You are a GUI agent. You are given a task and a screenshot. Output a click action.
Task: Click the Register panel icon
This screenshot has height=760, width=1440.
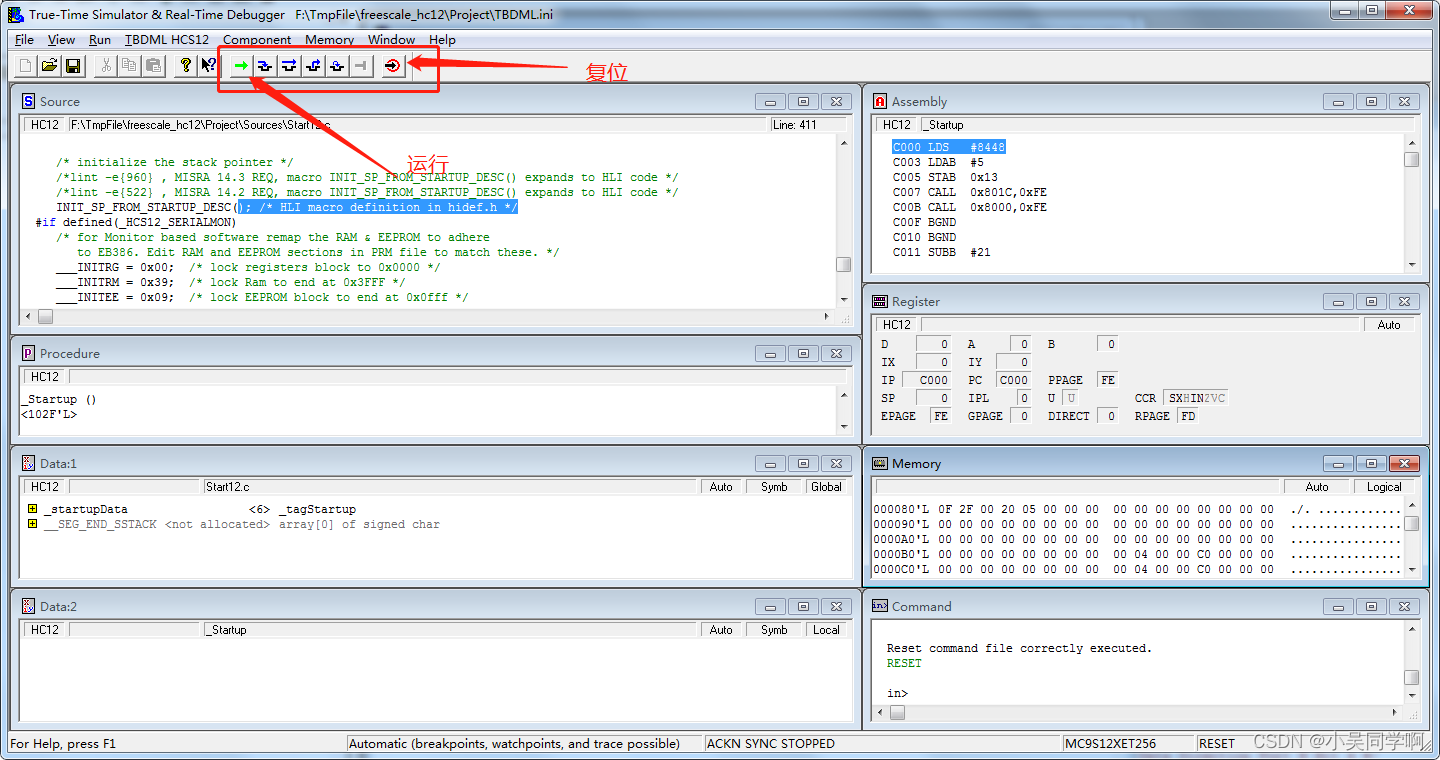pos(880,301)
